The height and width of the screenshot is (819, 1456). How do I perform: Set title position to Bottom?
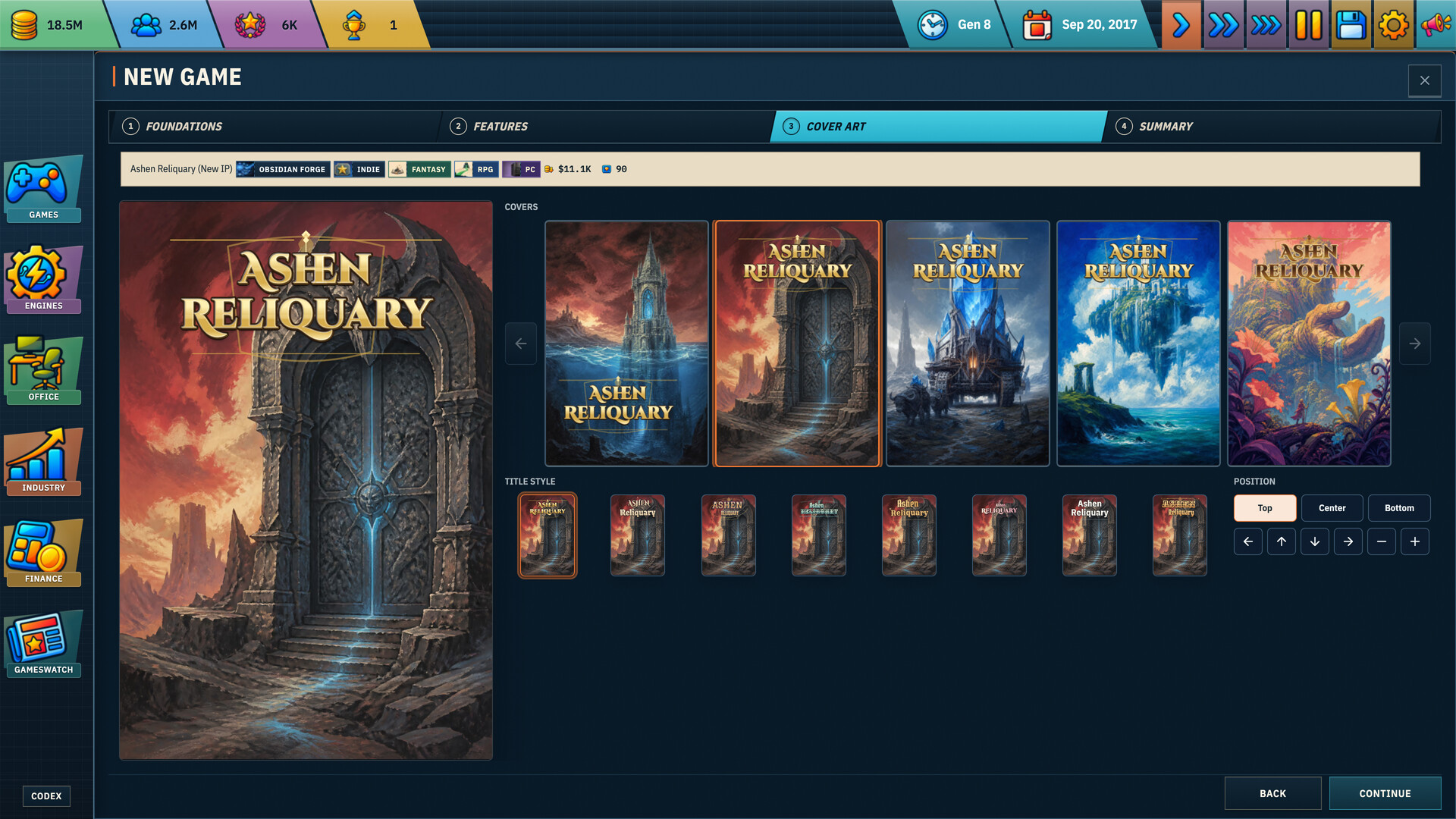click(x=1399, y=508)
